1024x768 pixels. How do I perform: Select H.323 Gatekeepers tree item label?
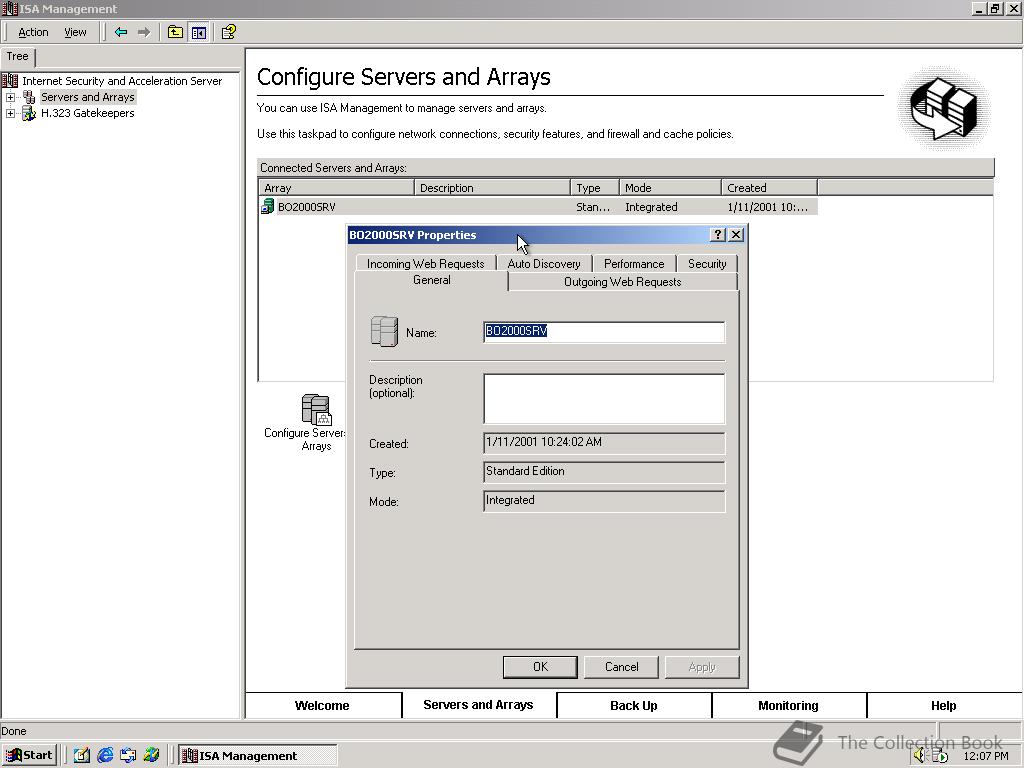click(x=88, y=113)
